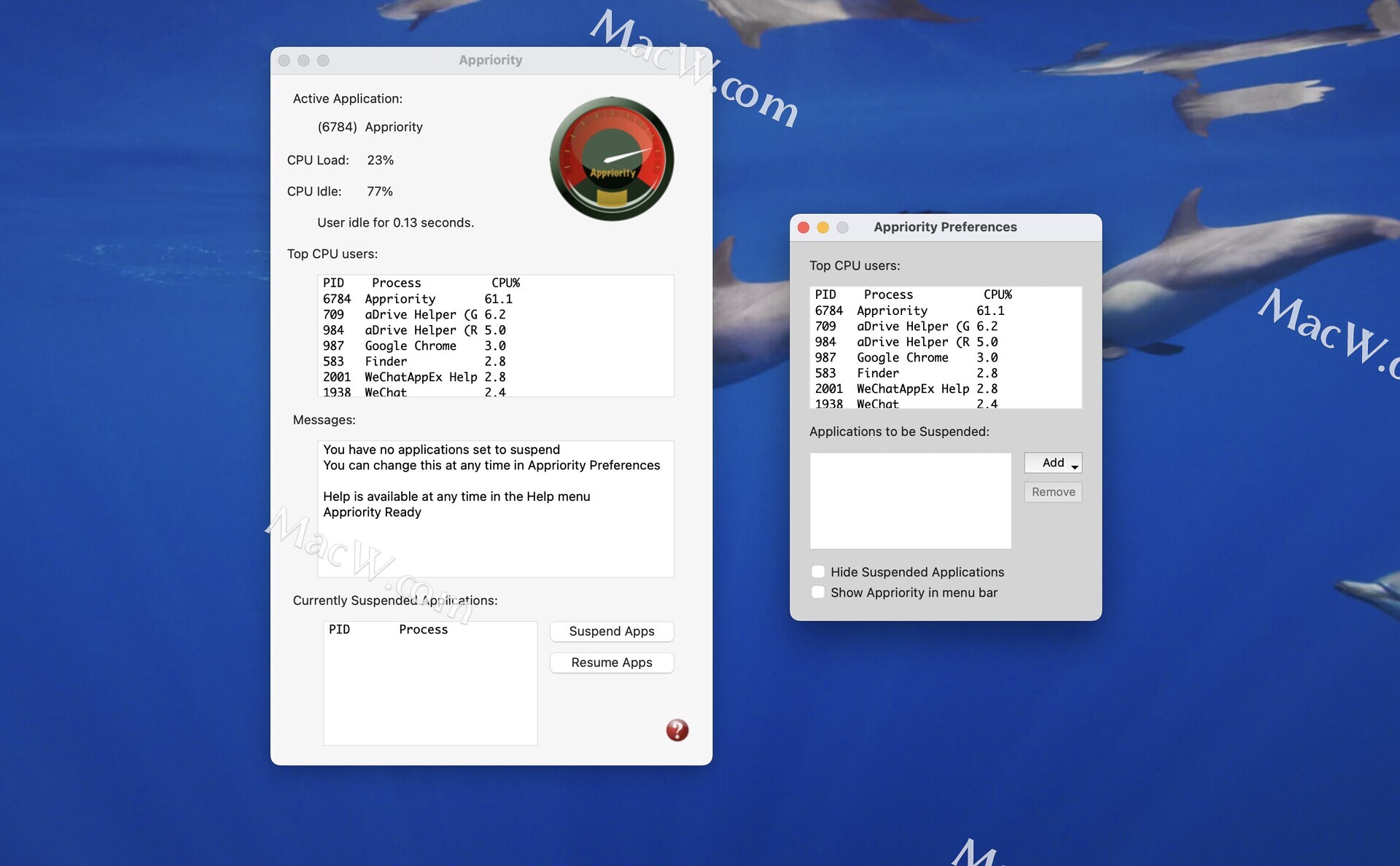Click 'Help is available at any time' message
This screenshot has width=1400, height=866.
pyautogui.click(x=456, y=496)
